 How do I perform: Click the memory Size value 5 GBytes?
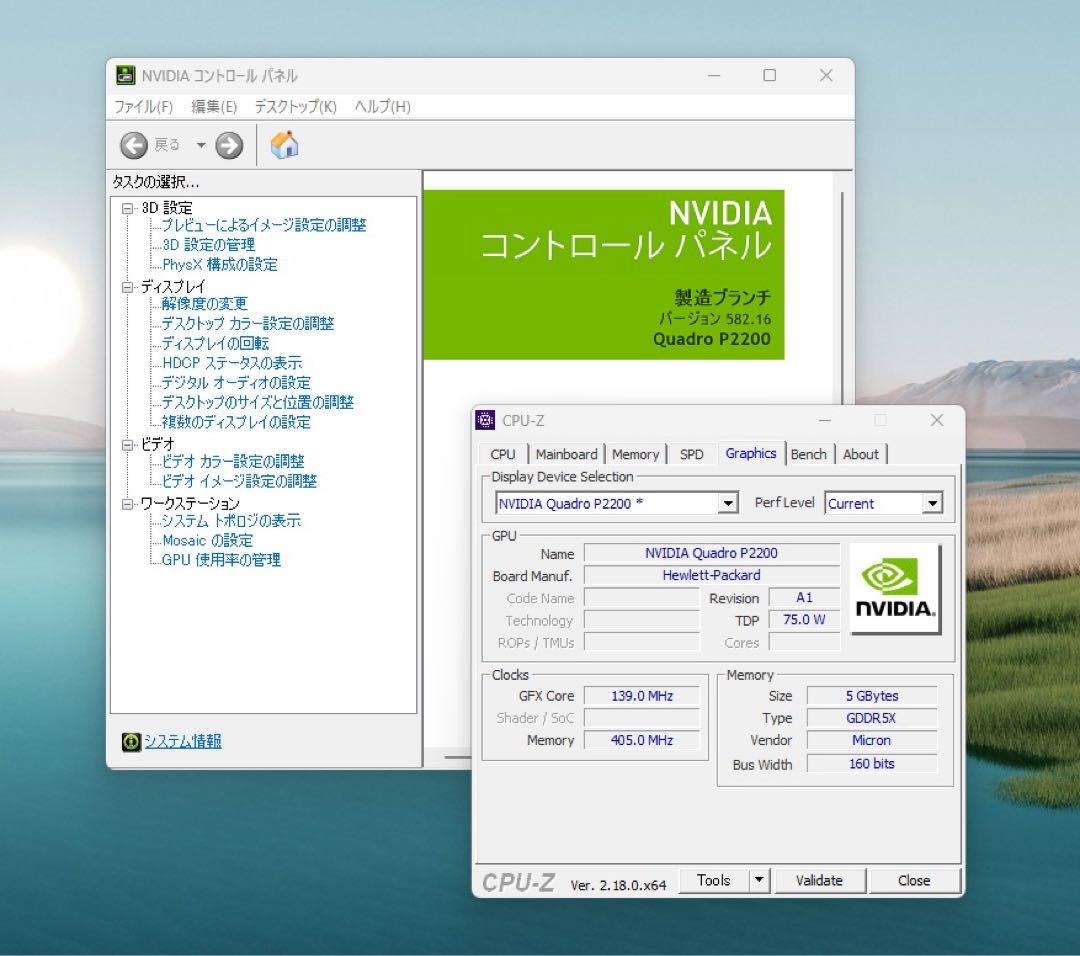click(x=872, y=696)
